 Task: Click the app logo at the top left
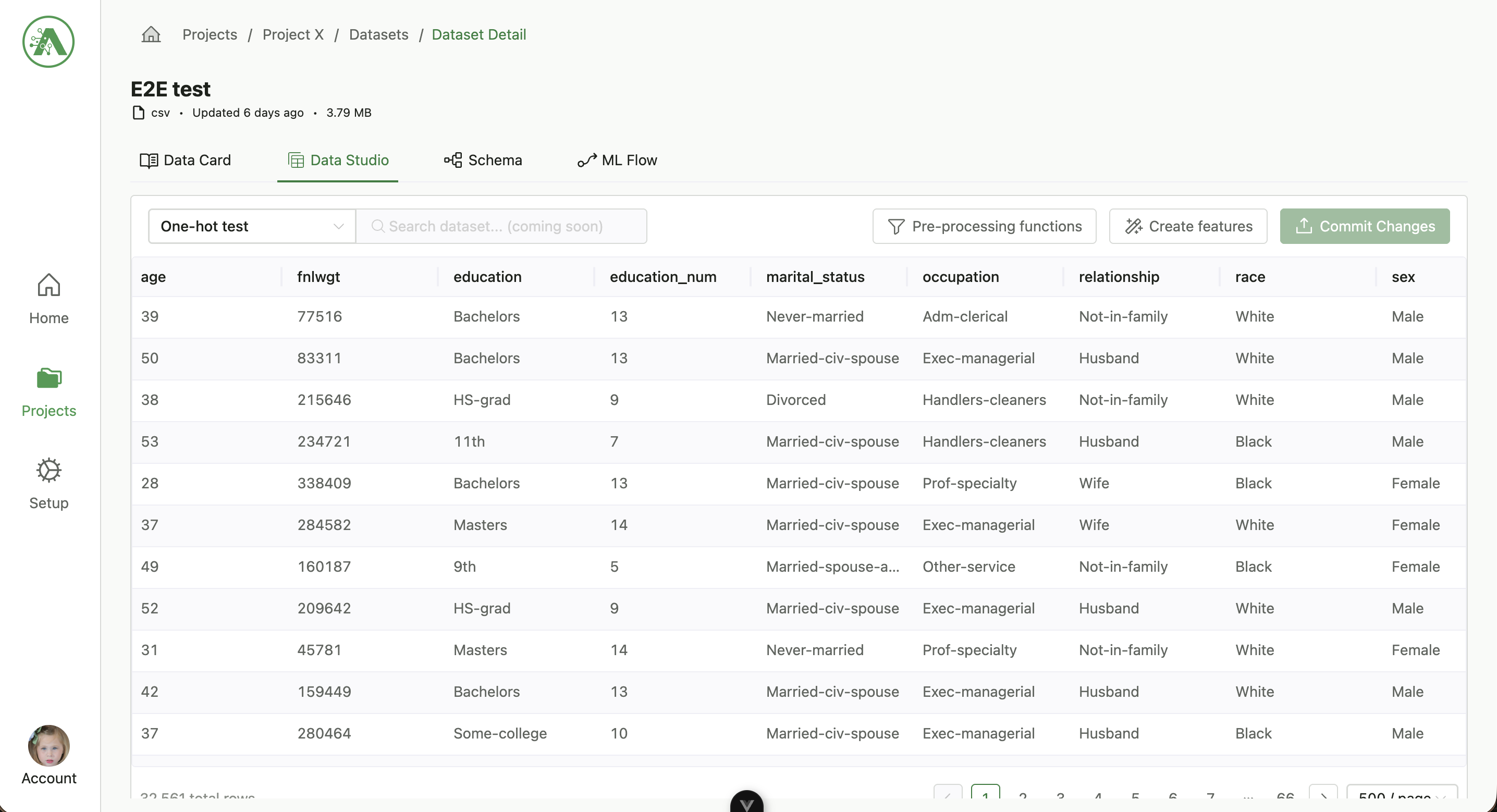coord(47,42)
